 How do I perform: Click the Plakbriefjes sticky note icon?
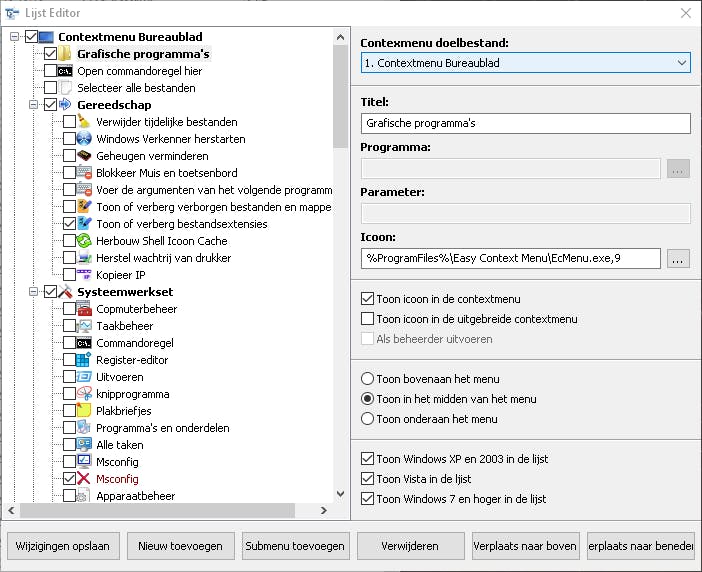click(x=85, y=411)
